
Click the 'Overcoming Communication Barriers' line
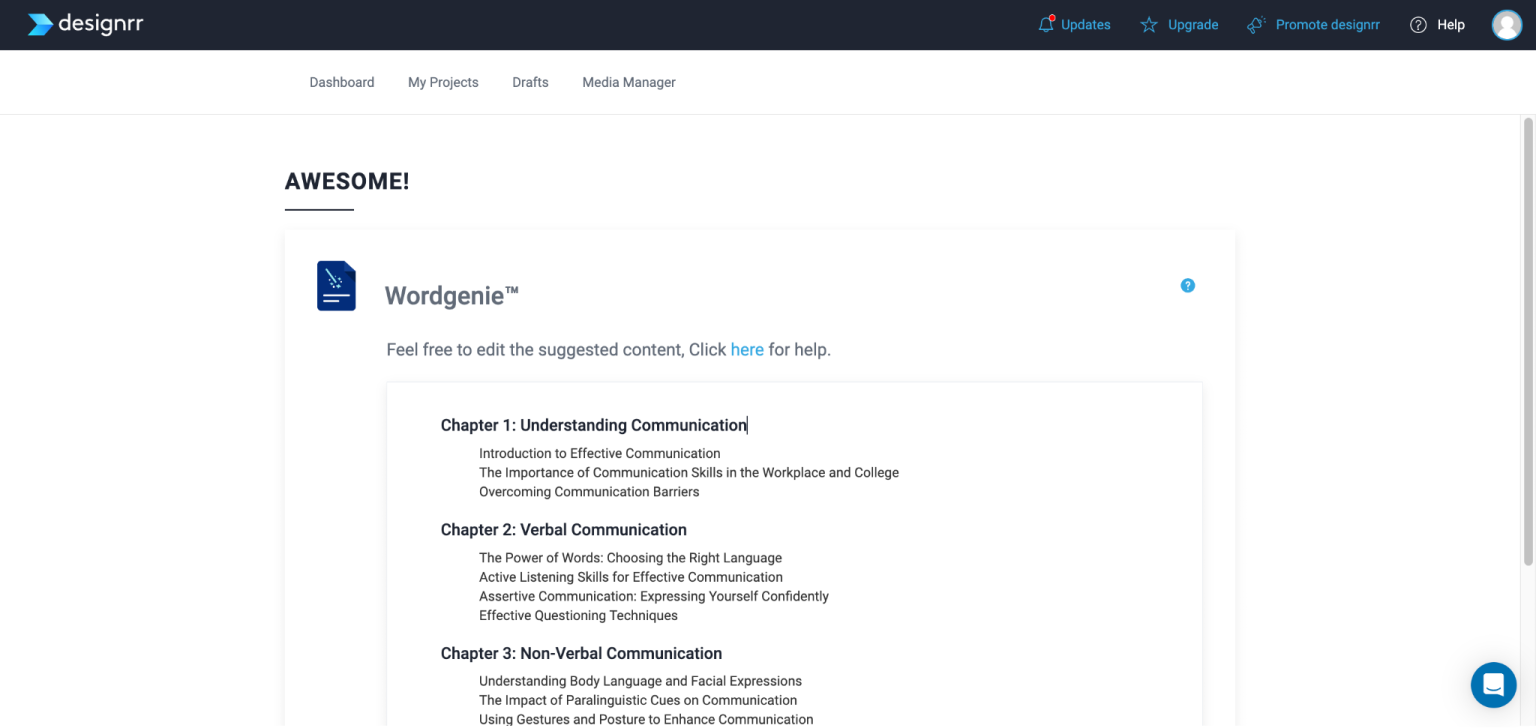click(x=589, y=492)
